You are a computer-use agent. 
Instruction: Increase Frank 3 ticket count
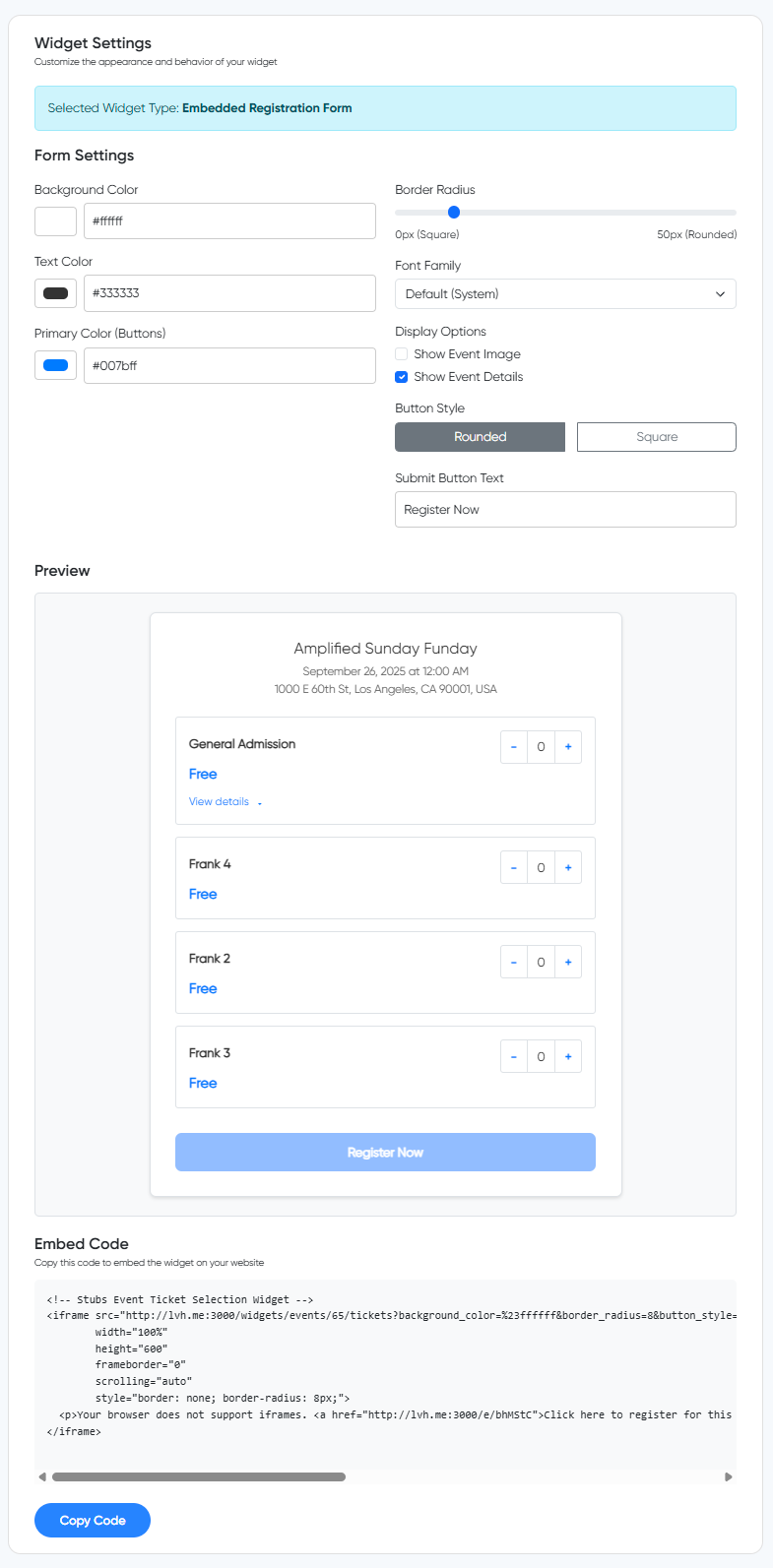[568, 1056]
